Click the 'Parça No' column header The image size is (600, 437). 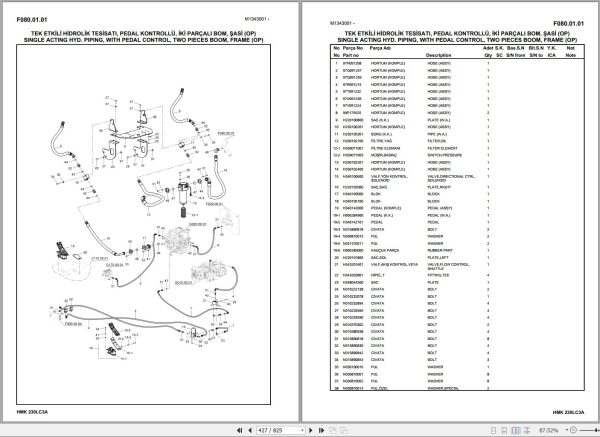pyautogui.click(x=352, y=48)
